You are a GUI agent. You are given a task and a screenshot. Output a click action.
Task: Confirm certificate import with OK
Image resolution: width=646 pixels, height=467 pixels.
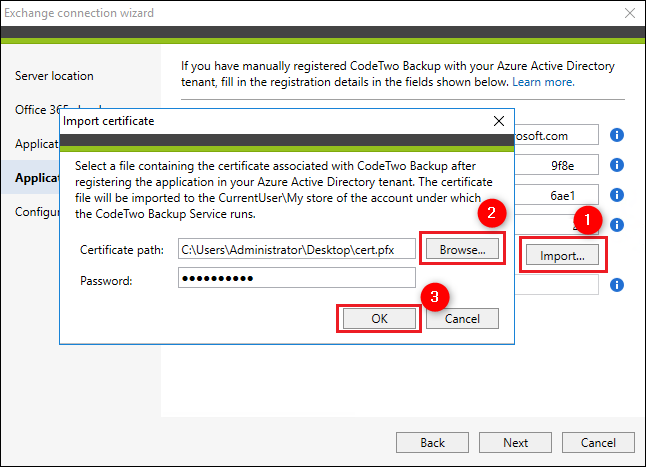pyautogui.click(x=379, y=319)
